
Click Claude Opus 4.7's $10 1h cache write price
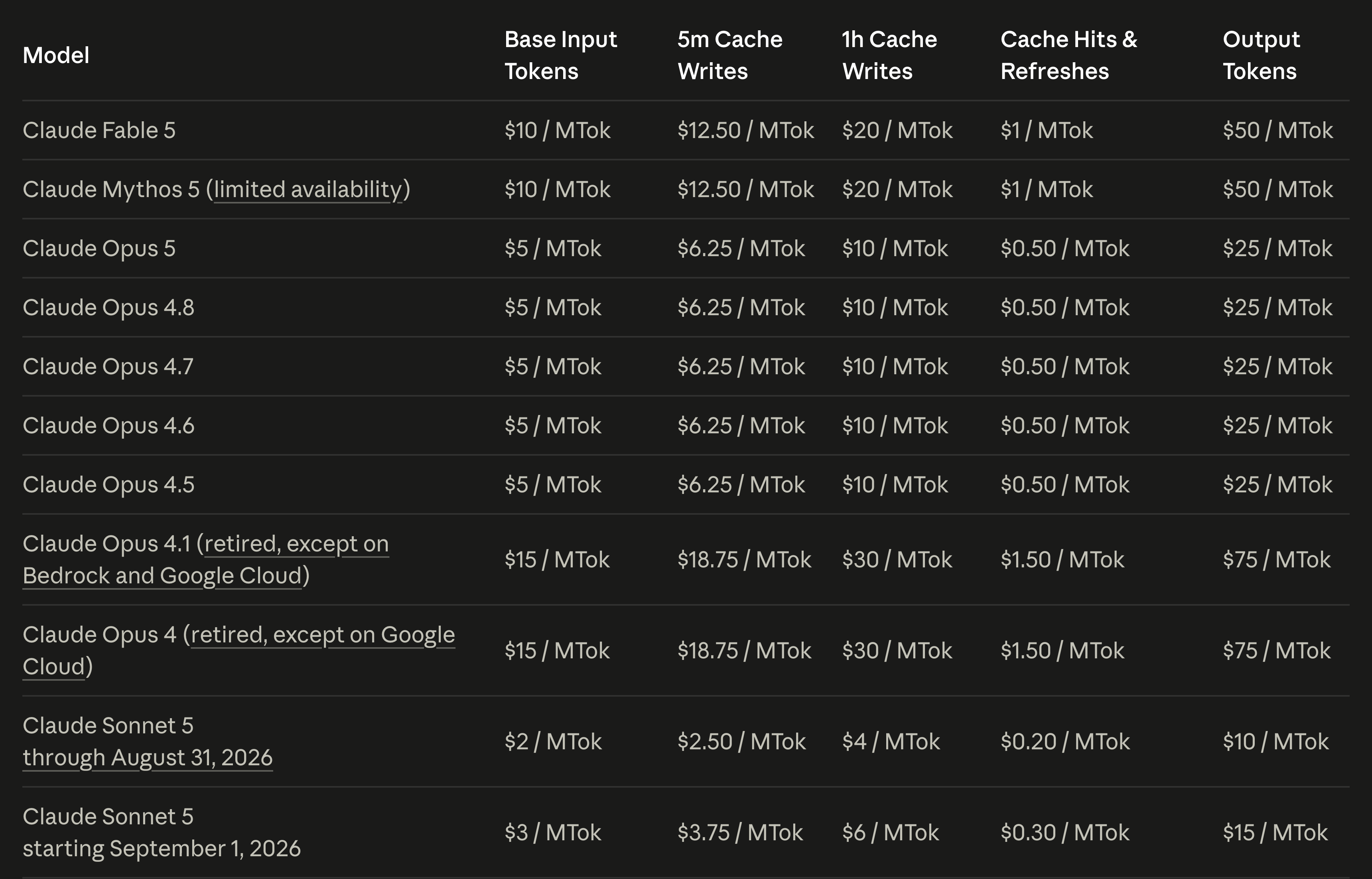tap(895, 366)
